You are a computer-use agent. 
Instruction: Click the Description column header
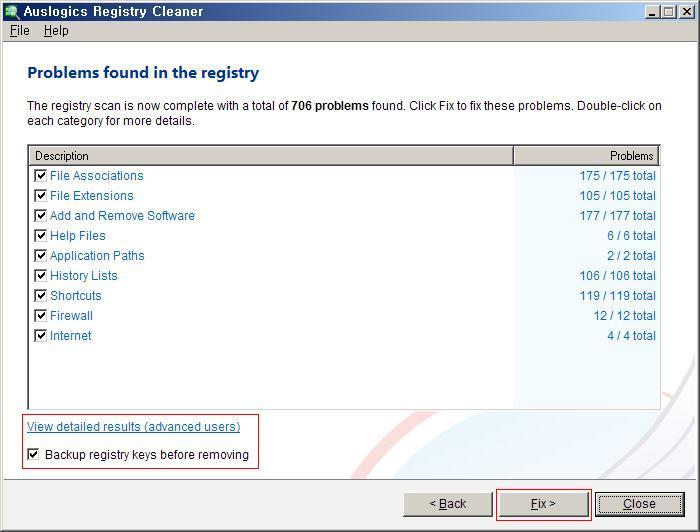[271, 156]
